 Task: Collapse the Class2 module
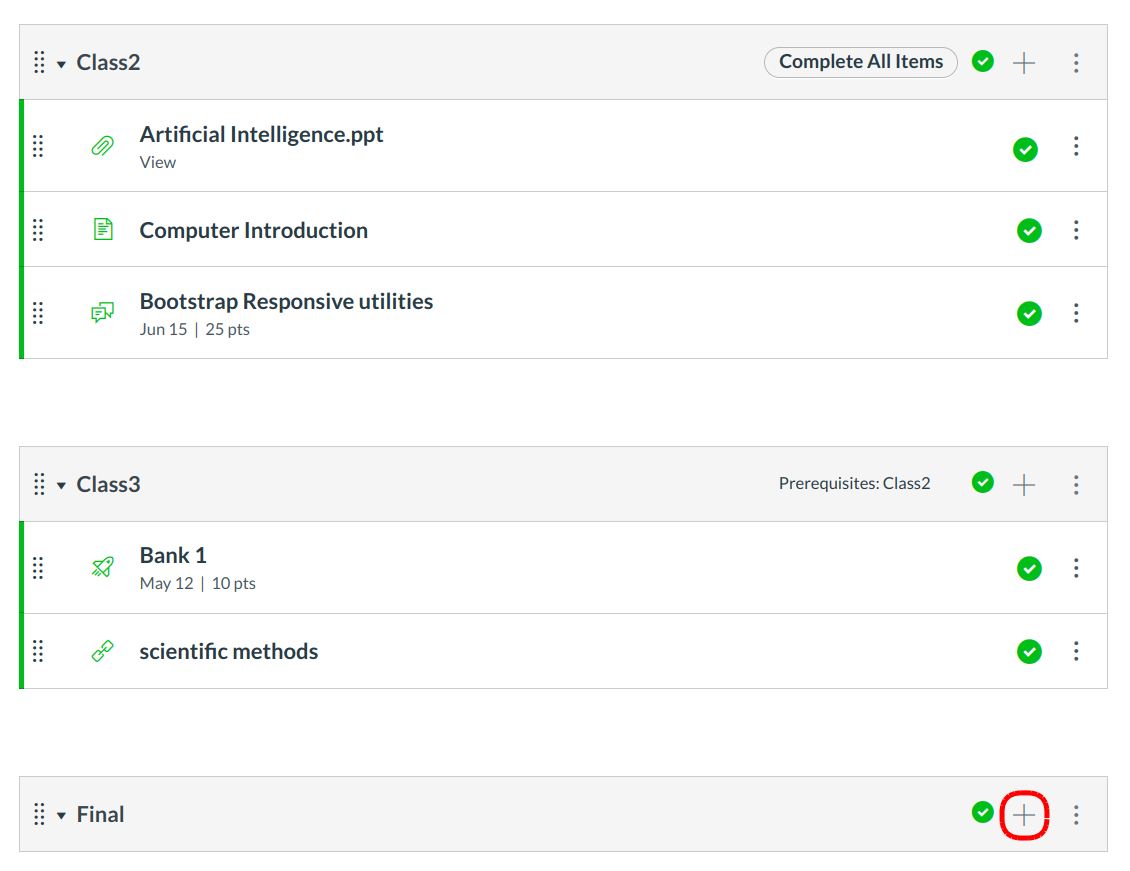click(x=61, y=64)
